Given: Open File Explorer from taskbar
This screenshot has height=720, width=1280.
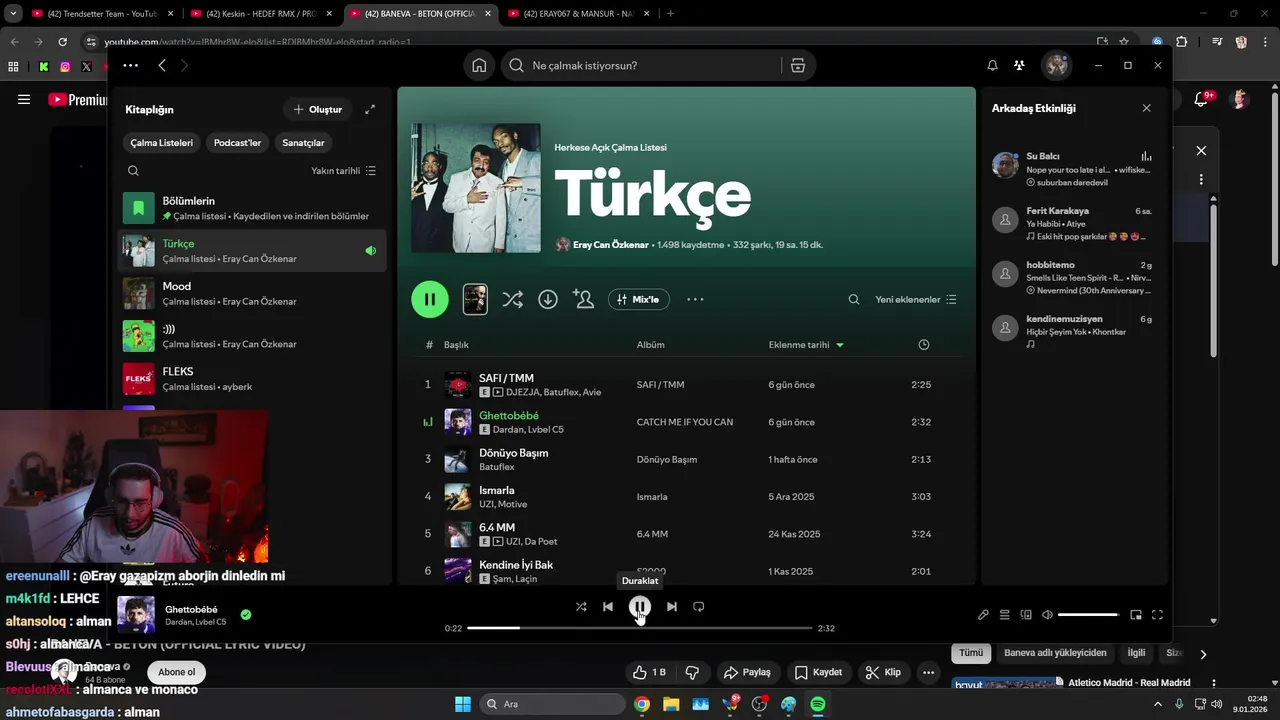Looking at the screenshot, I should click(x=671, y=704).
